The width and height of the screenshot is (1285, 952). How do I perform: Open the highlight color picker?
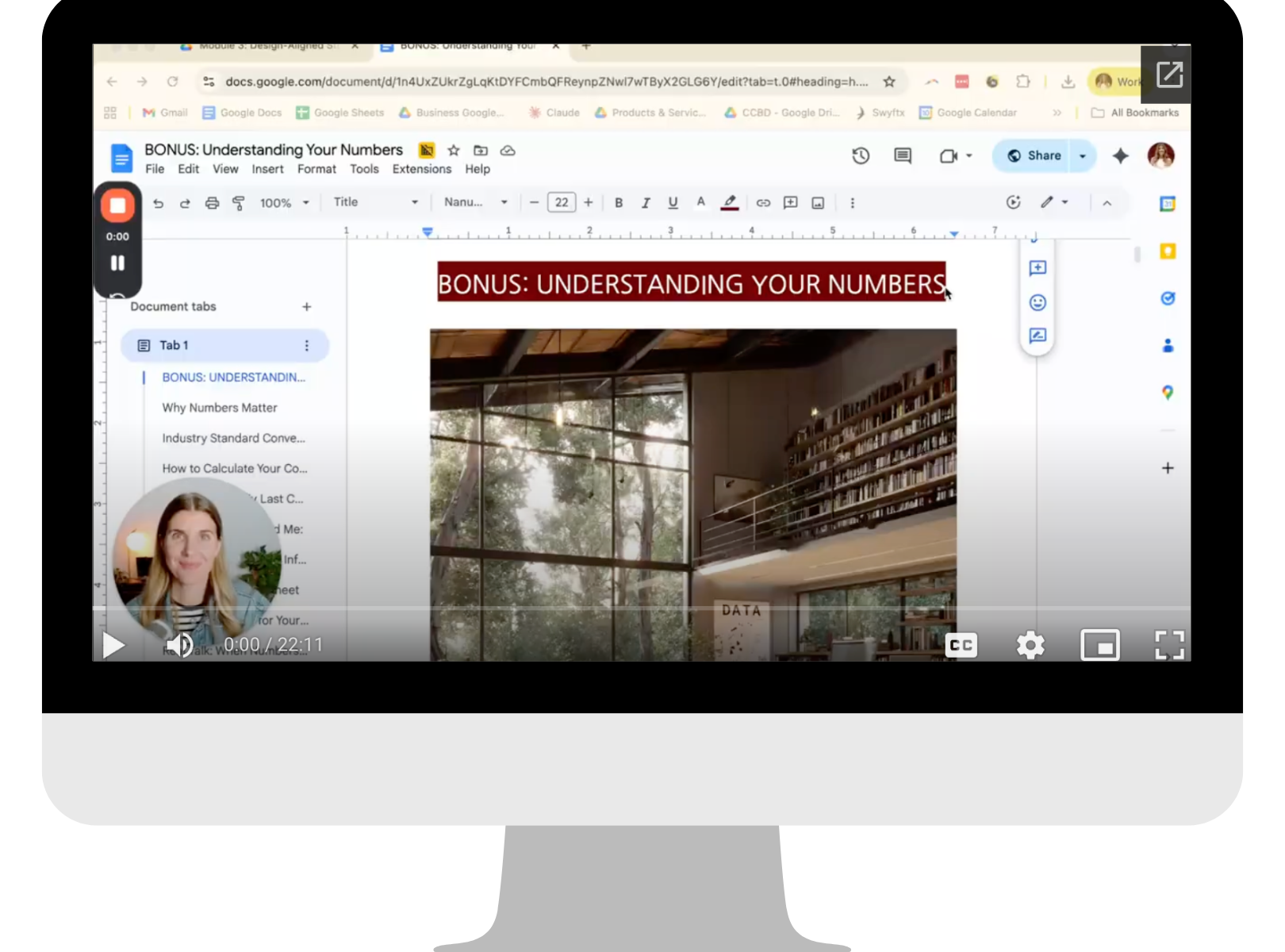pos(730,203)
